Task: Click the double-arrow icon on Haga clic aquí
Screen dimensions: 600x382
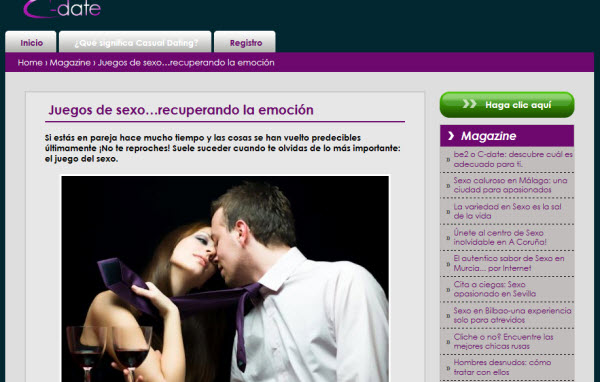Action: coord(469,104)
